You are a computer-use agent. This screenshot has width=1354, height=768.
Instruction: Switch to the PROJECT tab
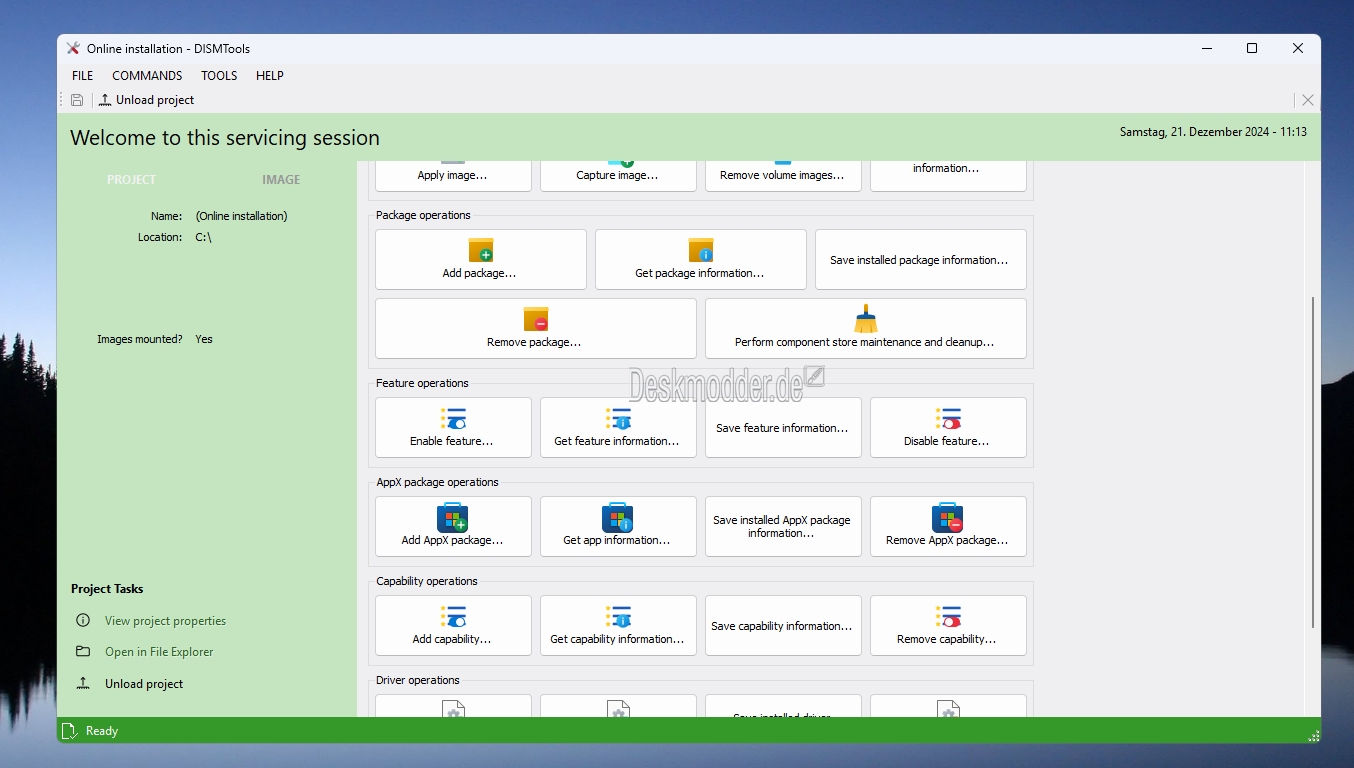click(132, 180)
